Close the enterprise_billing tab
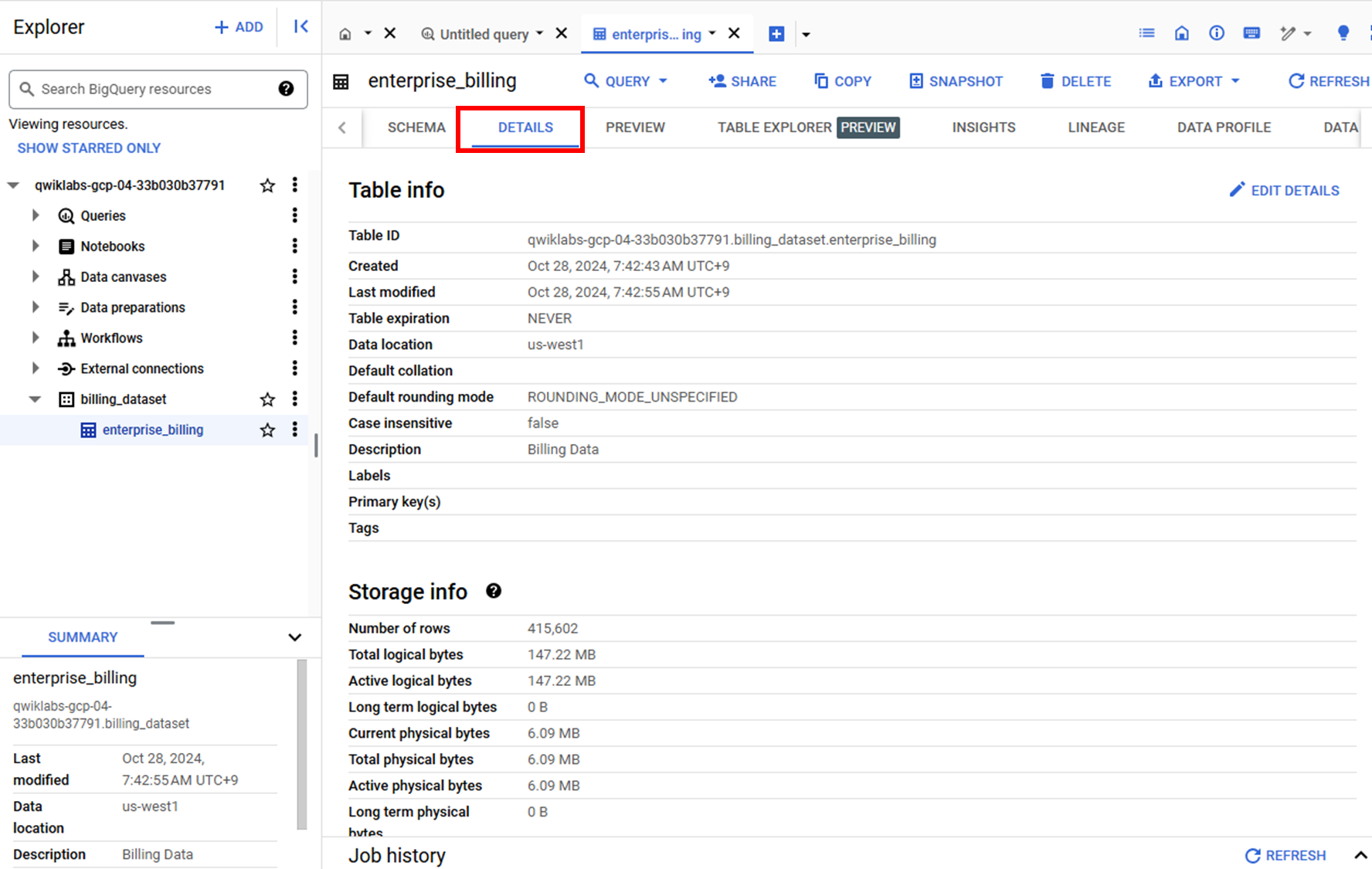Image resolution: width=1372 pixels, height=869 pixels. [734, 33]
